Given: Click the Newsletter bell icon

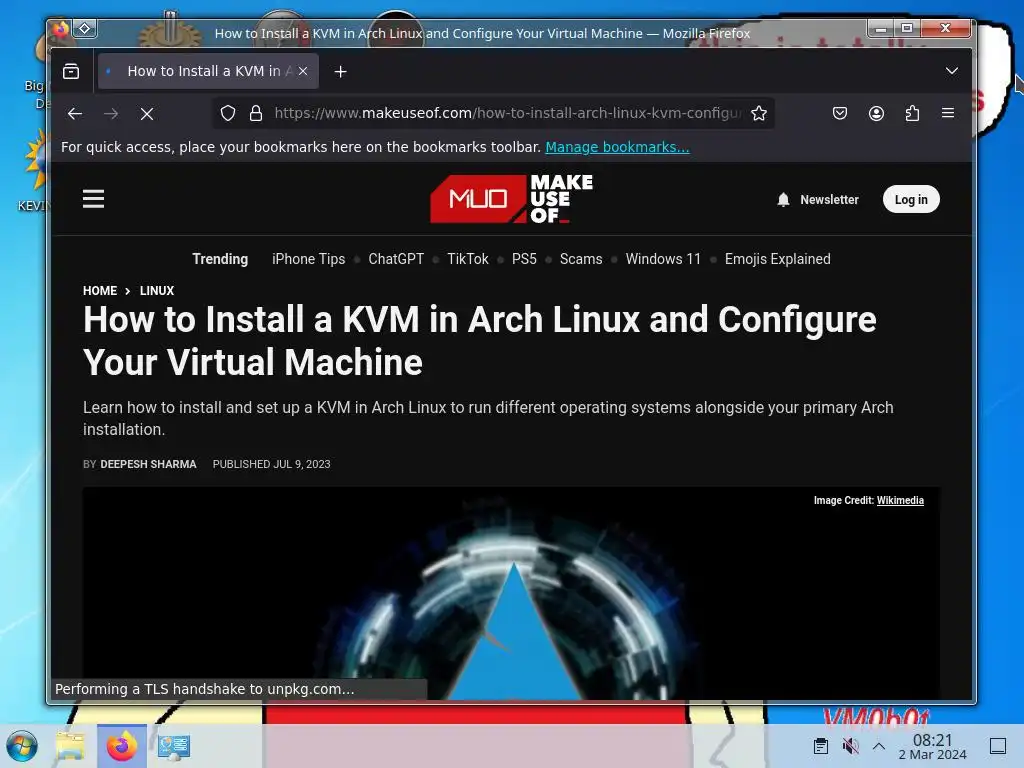Looking at the screenshot, I should (x=784, y=199).
